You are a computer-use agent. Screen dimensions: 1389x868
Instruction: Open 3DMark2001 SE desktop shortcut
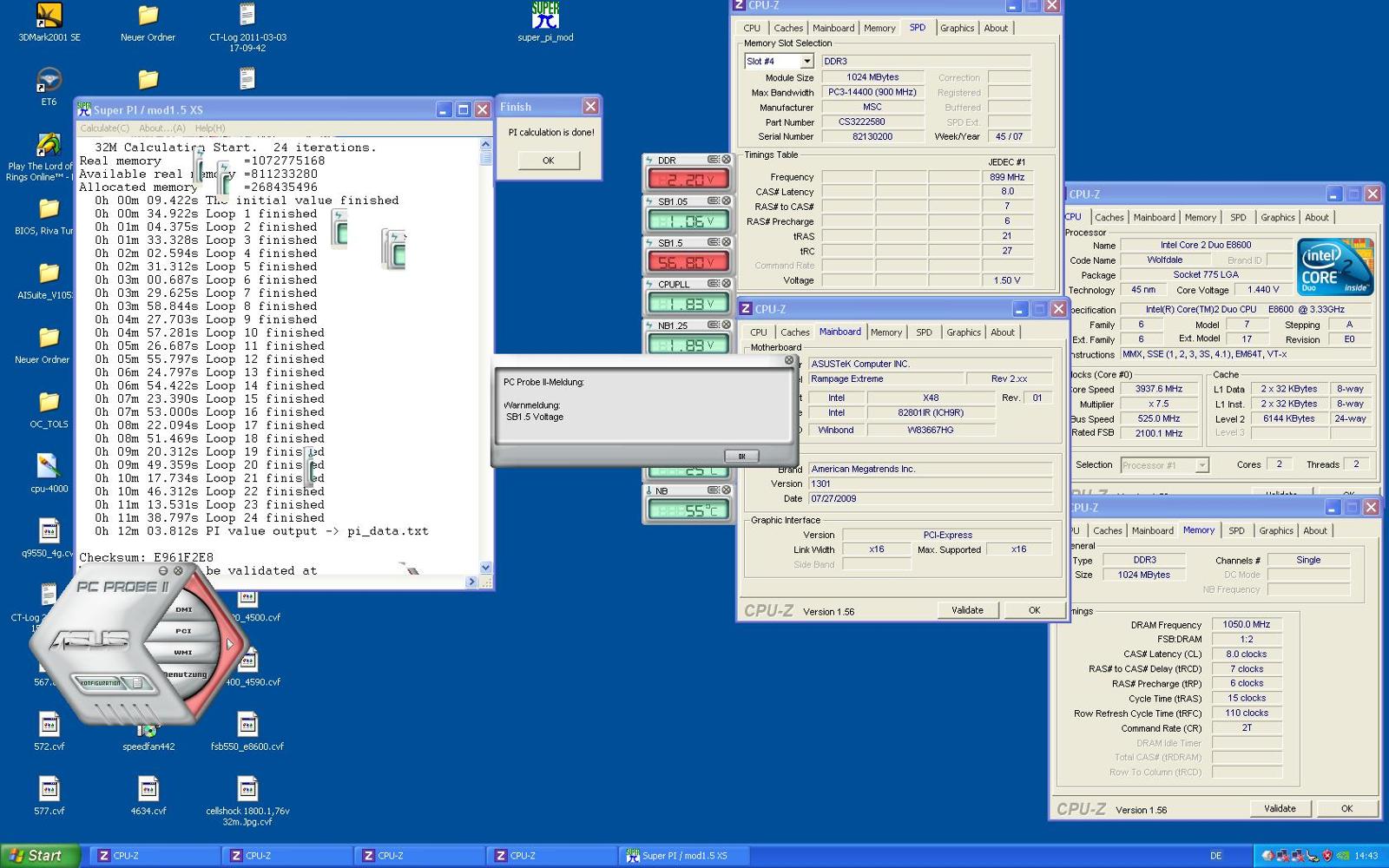[x=49, y=22]
